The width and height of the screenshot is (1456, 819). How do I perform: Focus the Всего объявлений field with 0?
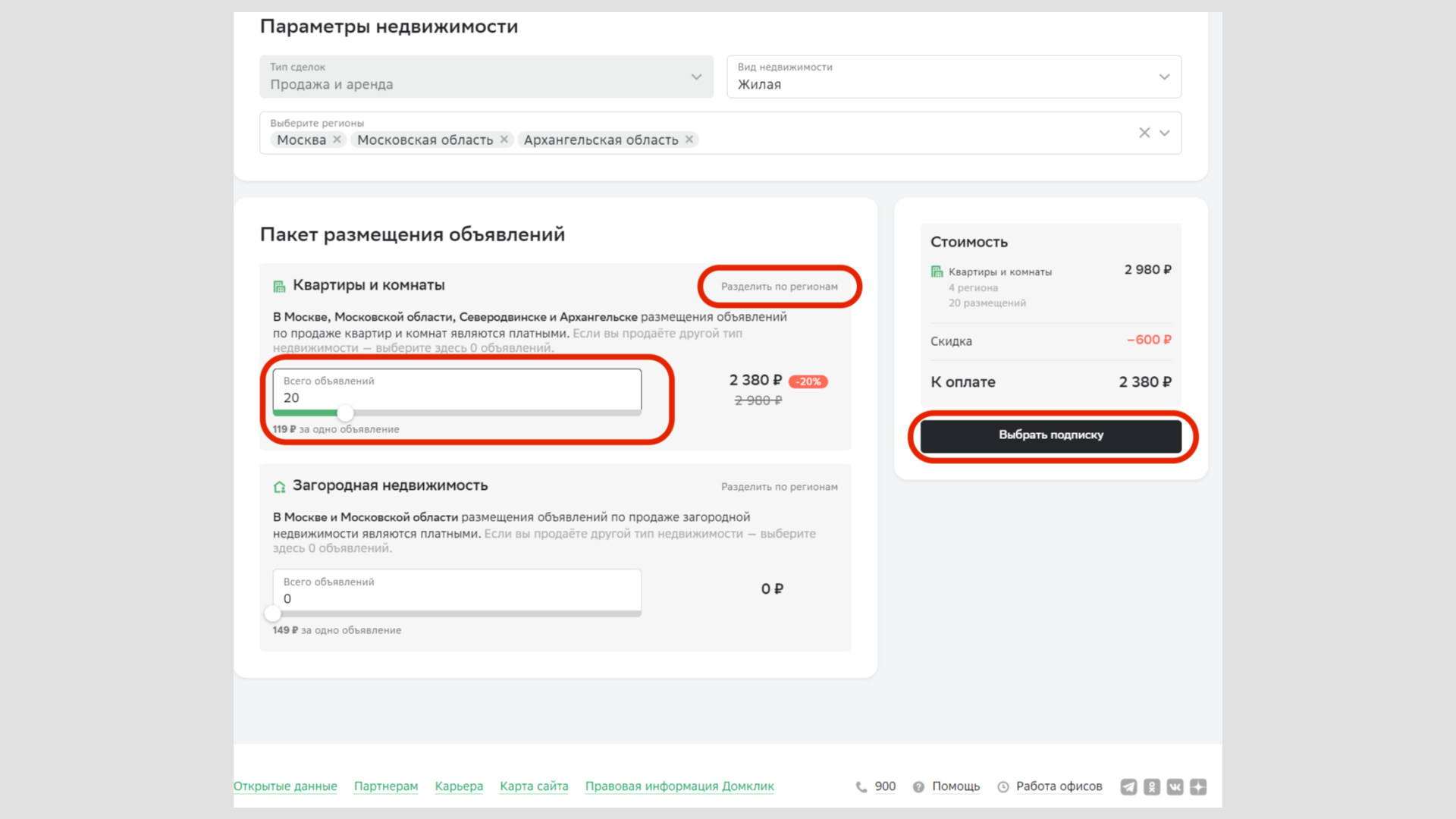[x=457, y=591]
